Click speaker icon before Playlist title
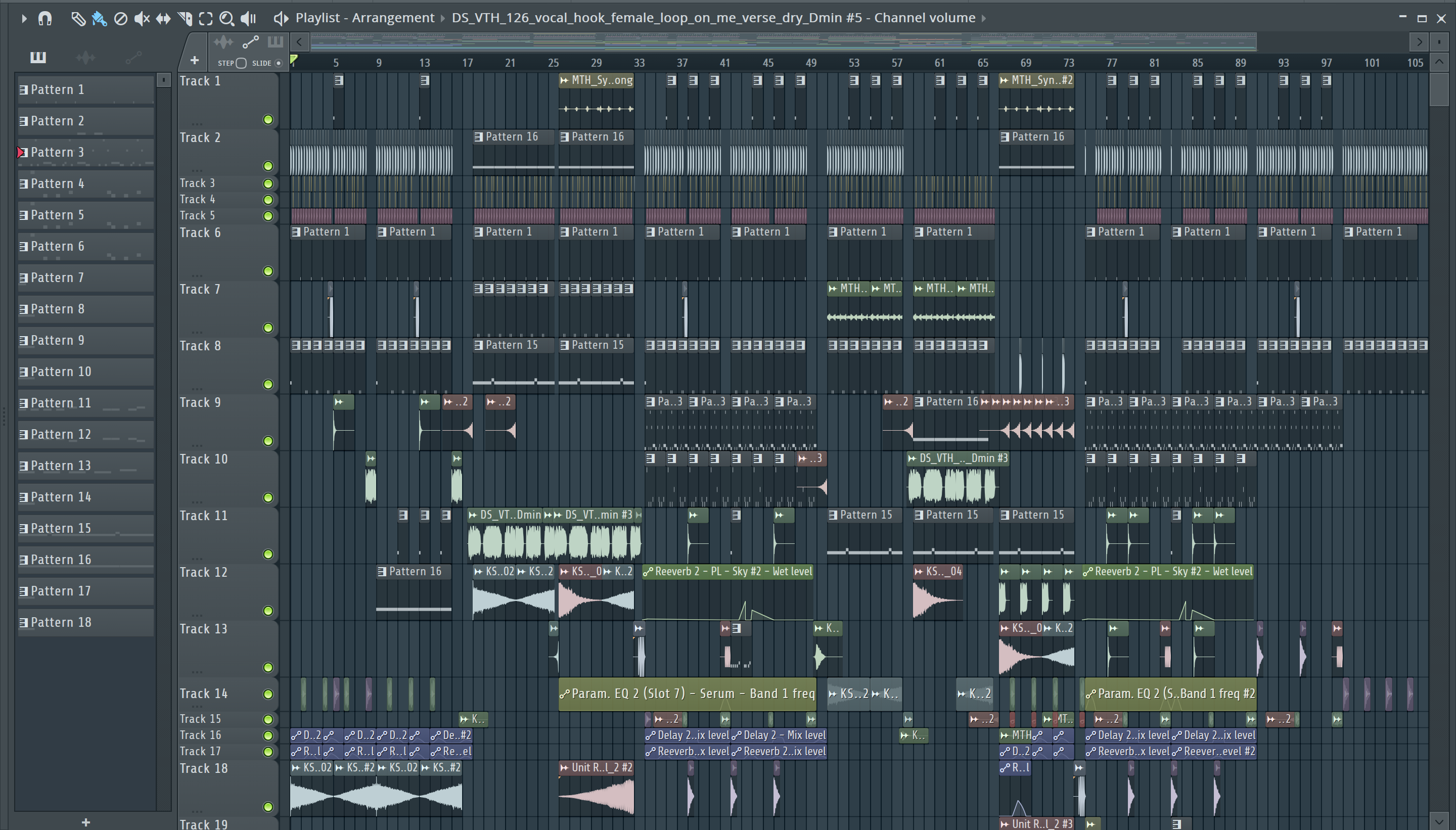This screenshot has width=1456, height=830. [280, 18]
